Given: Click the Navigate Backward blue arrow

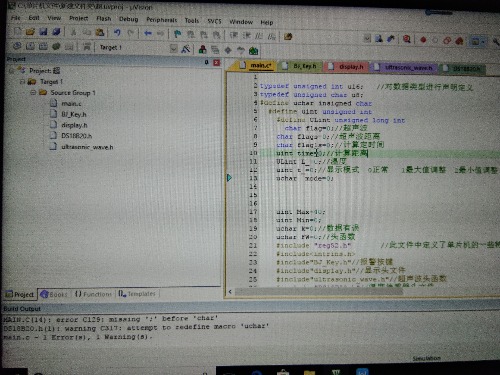Looking at the screenshot, I should [x=148, y=33].
